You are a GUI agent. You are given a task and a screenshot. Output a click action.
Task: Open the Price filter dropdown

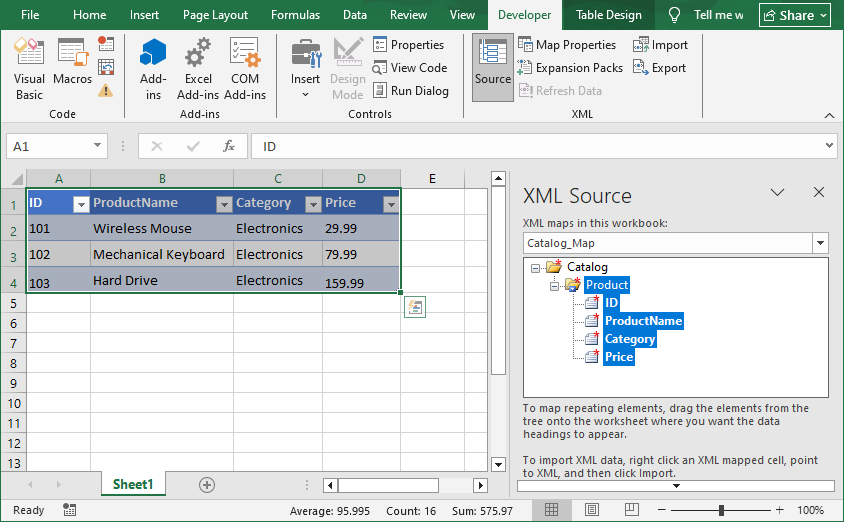click(x=391, y=204)
